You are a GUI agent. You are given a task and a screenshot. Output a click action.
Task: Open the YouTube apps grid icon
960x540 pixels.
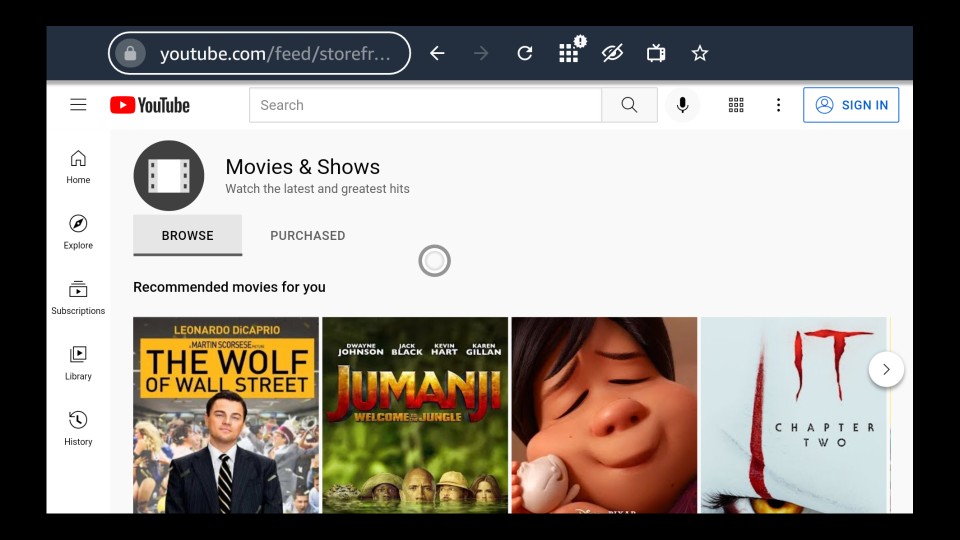736,105
